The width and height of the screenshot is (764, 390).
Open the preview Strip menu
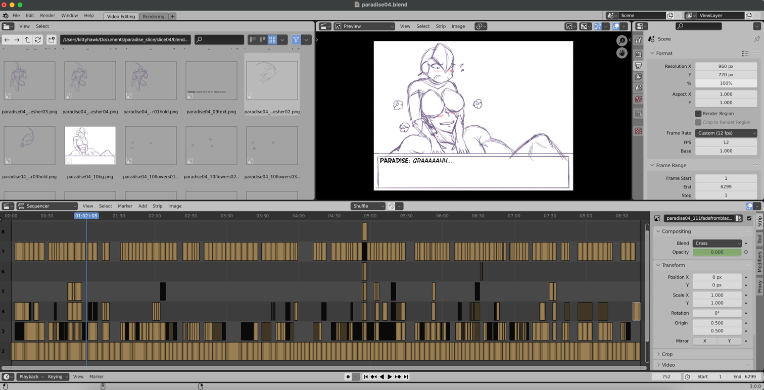[440, 26]
